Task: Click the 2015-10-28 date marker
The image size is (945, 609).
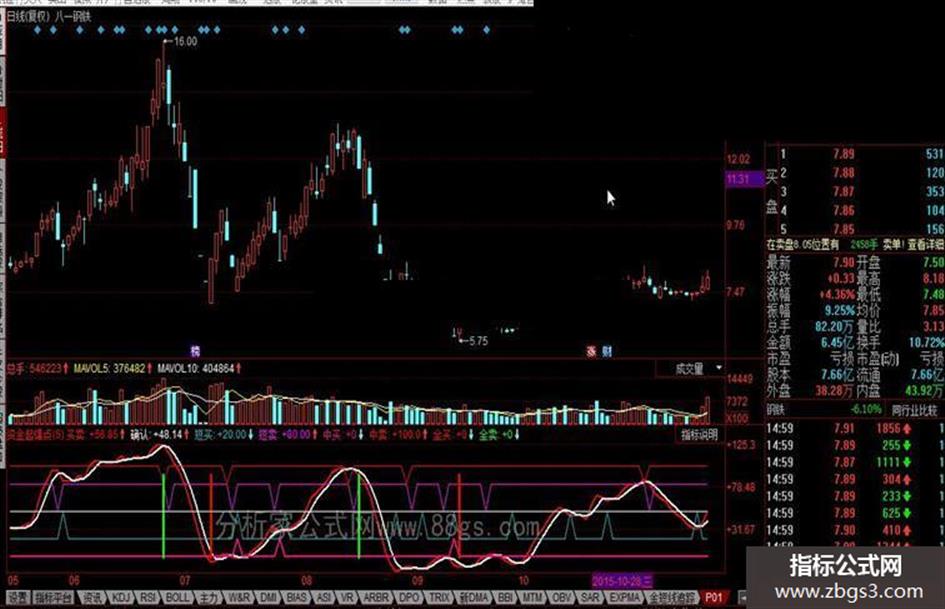Action: [622, 581]
